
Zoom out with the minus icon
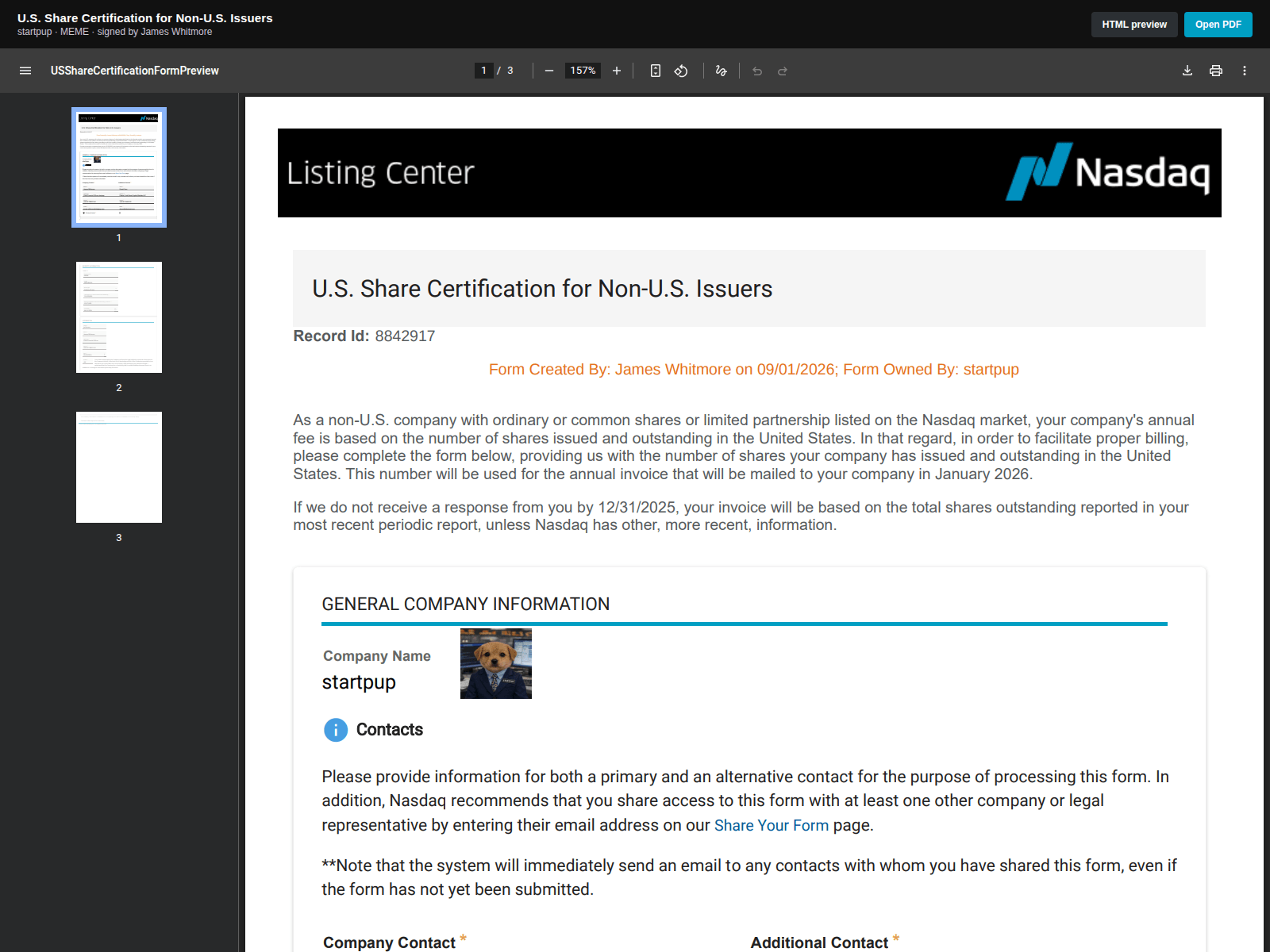tap(548, 71)
